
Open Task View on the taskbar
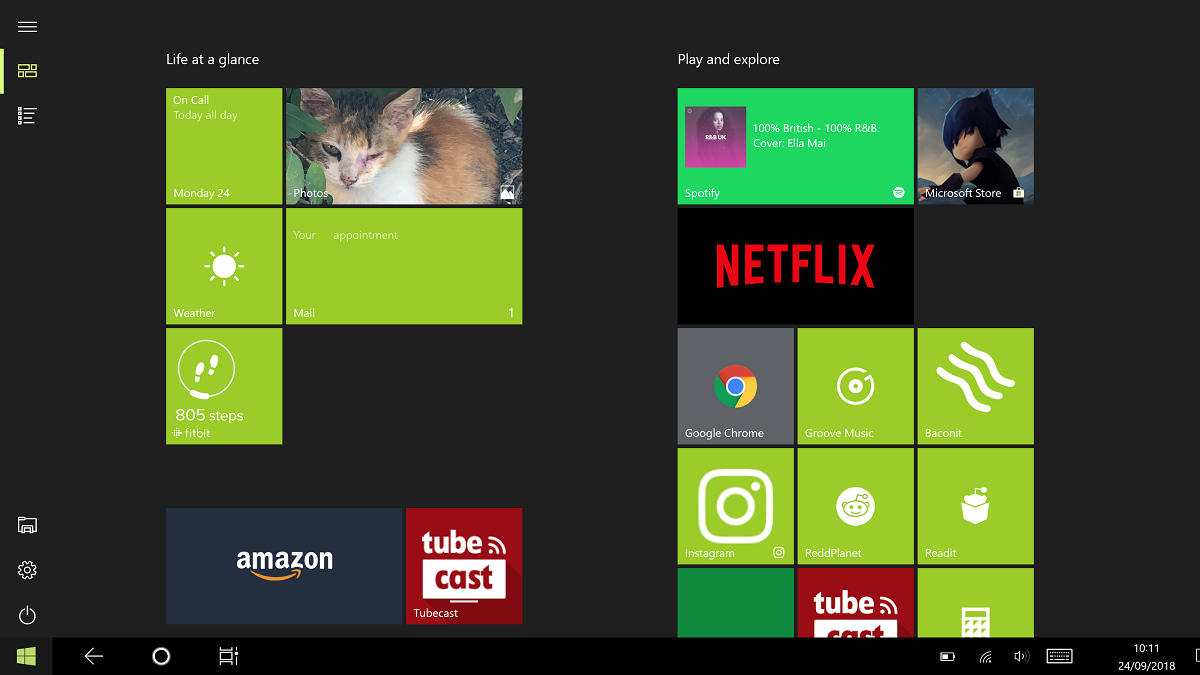228,656
